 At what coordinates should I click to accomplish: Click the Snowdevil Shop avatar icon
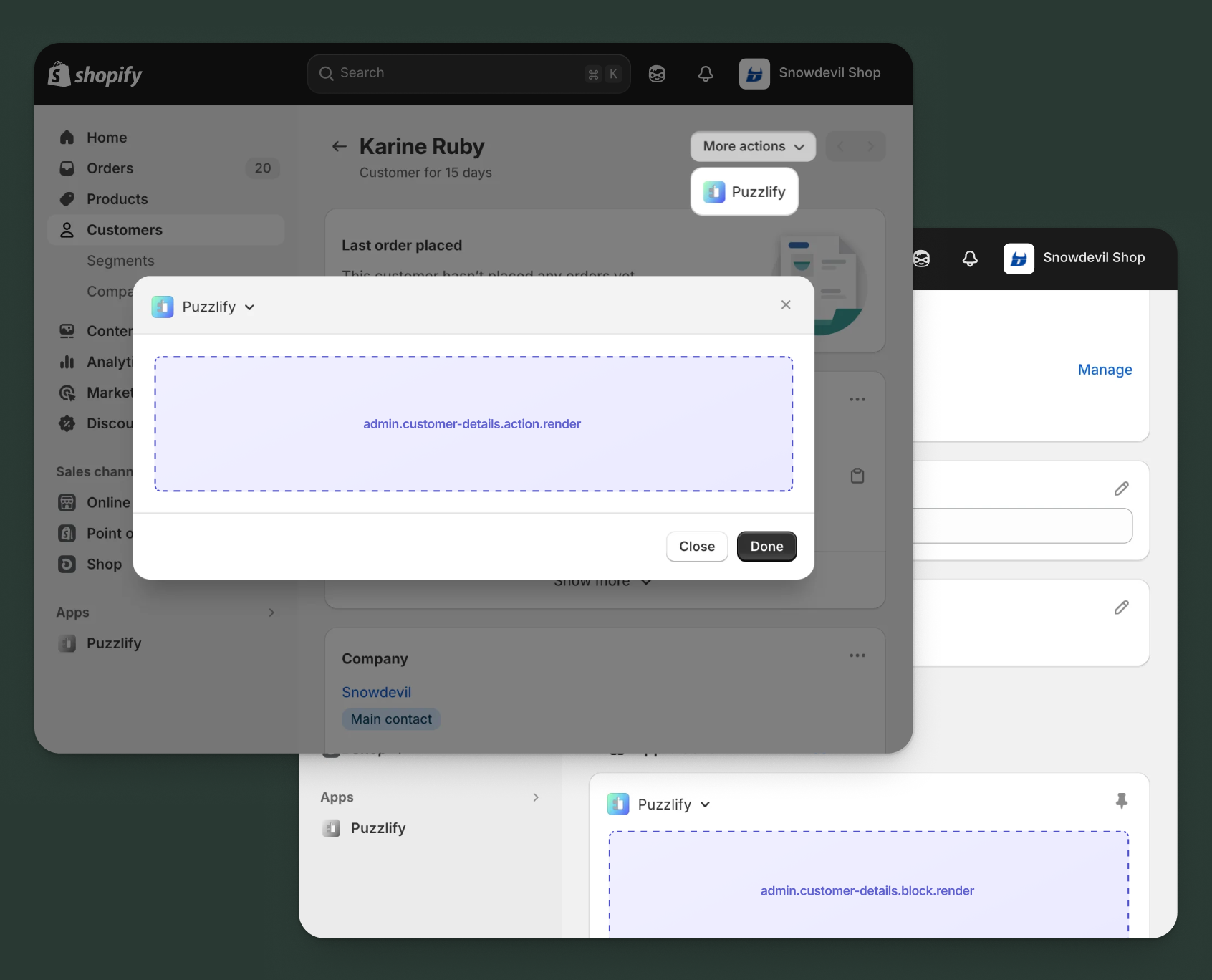pyautogui.click(x=754, y=73)
